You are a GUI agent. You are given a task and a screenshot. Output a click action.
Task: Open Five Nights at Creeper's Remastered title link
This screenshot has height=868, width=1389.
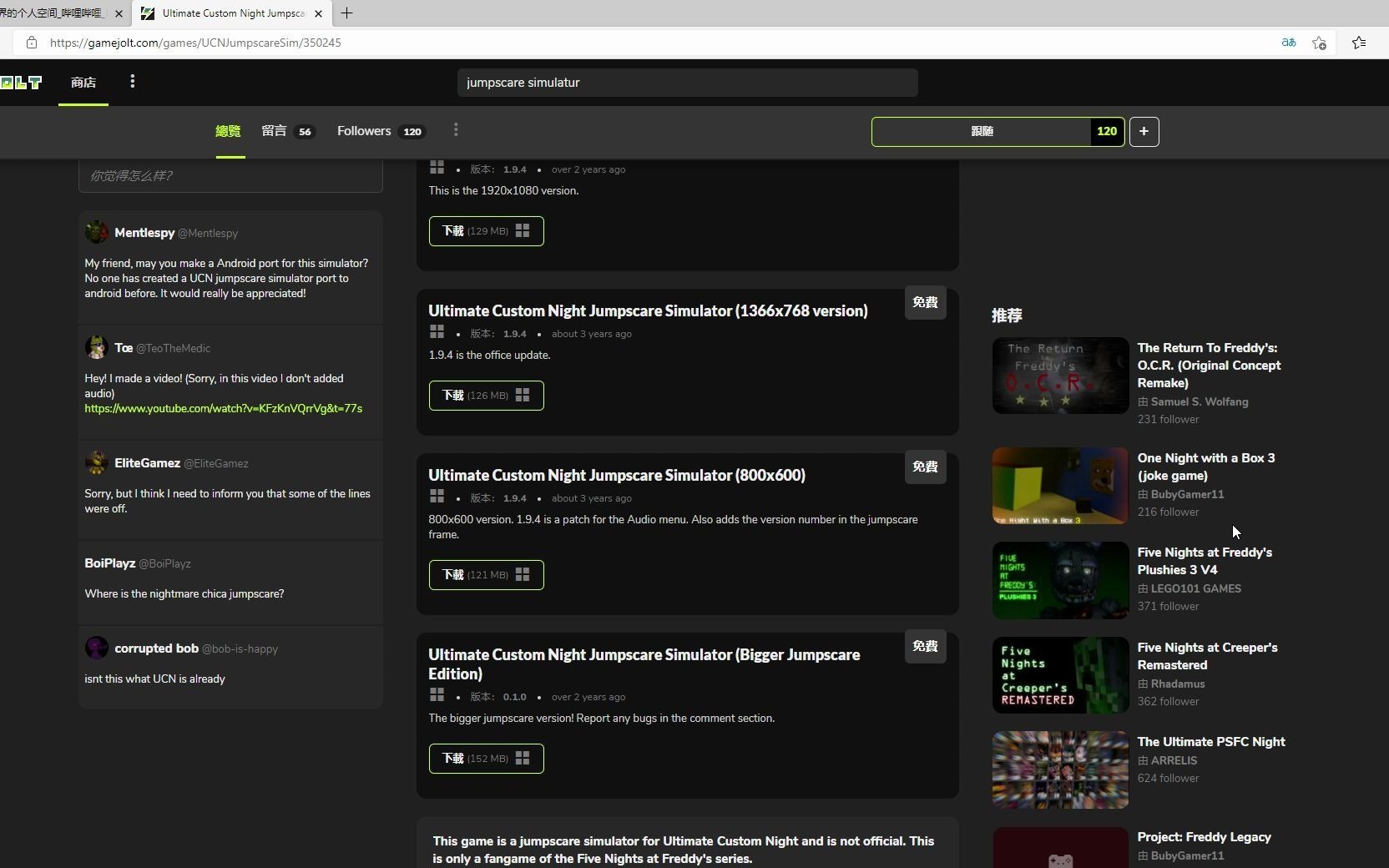(x=1207, y=656)
